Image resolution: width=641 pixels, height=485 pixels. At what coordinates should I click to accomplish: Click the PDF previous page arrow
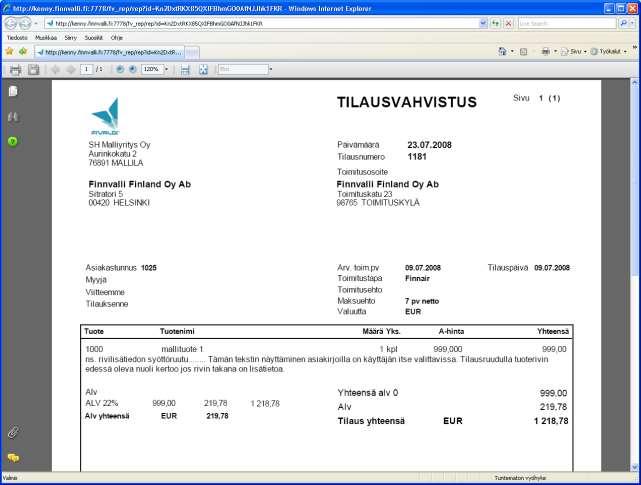[55, 70]
